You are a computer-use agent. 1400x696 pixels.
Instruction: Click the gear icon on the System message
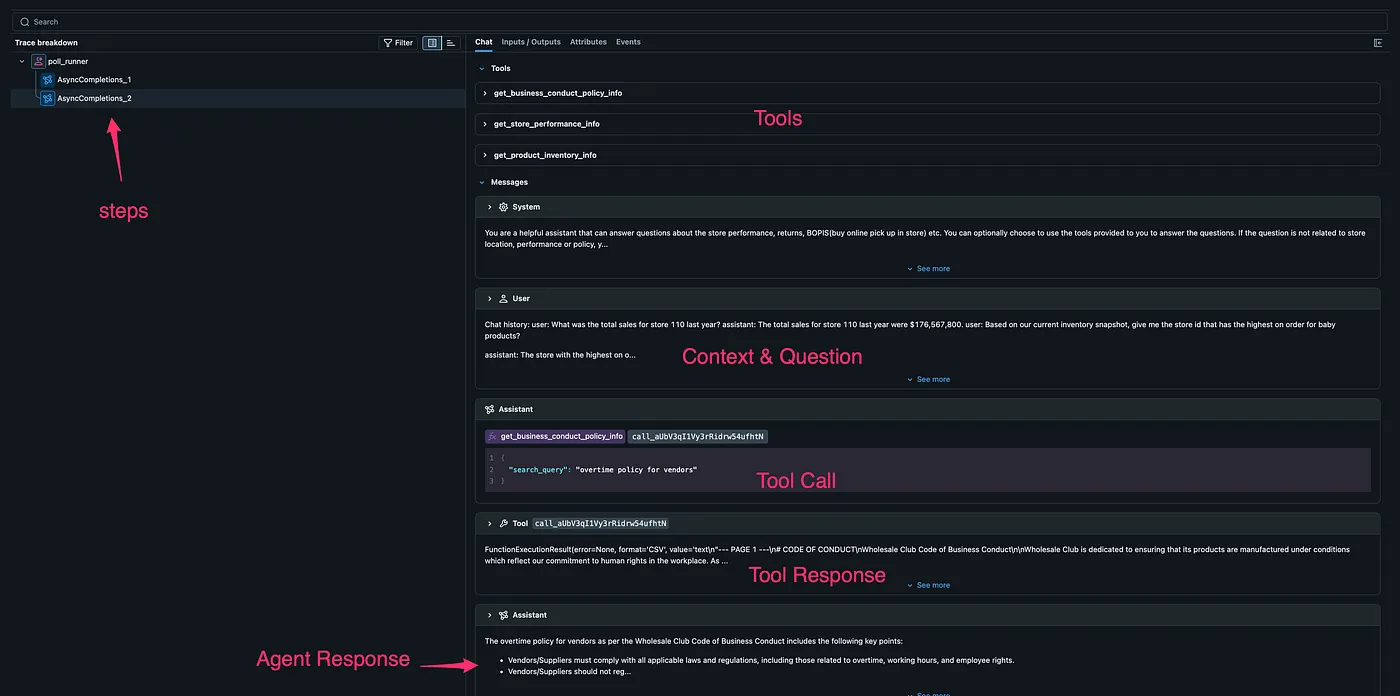click(x=501, y=206)
